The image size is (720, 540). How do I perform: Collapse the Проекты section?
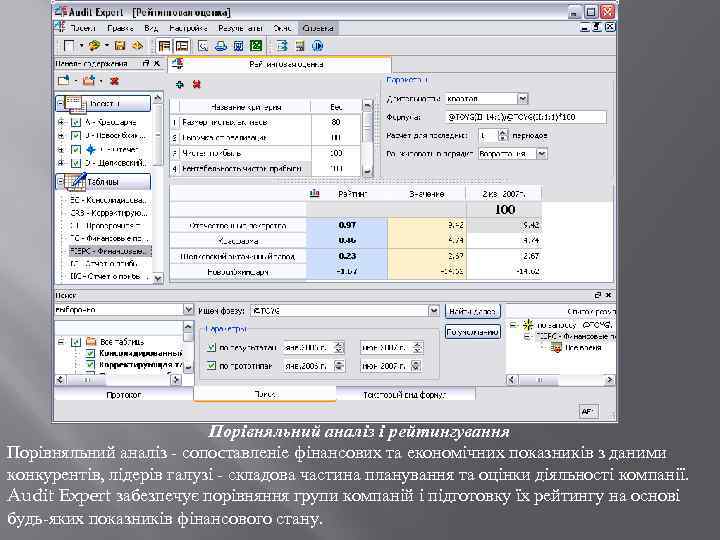(61, 104)
